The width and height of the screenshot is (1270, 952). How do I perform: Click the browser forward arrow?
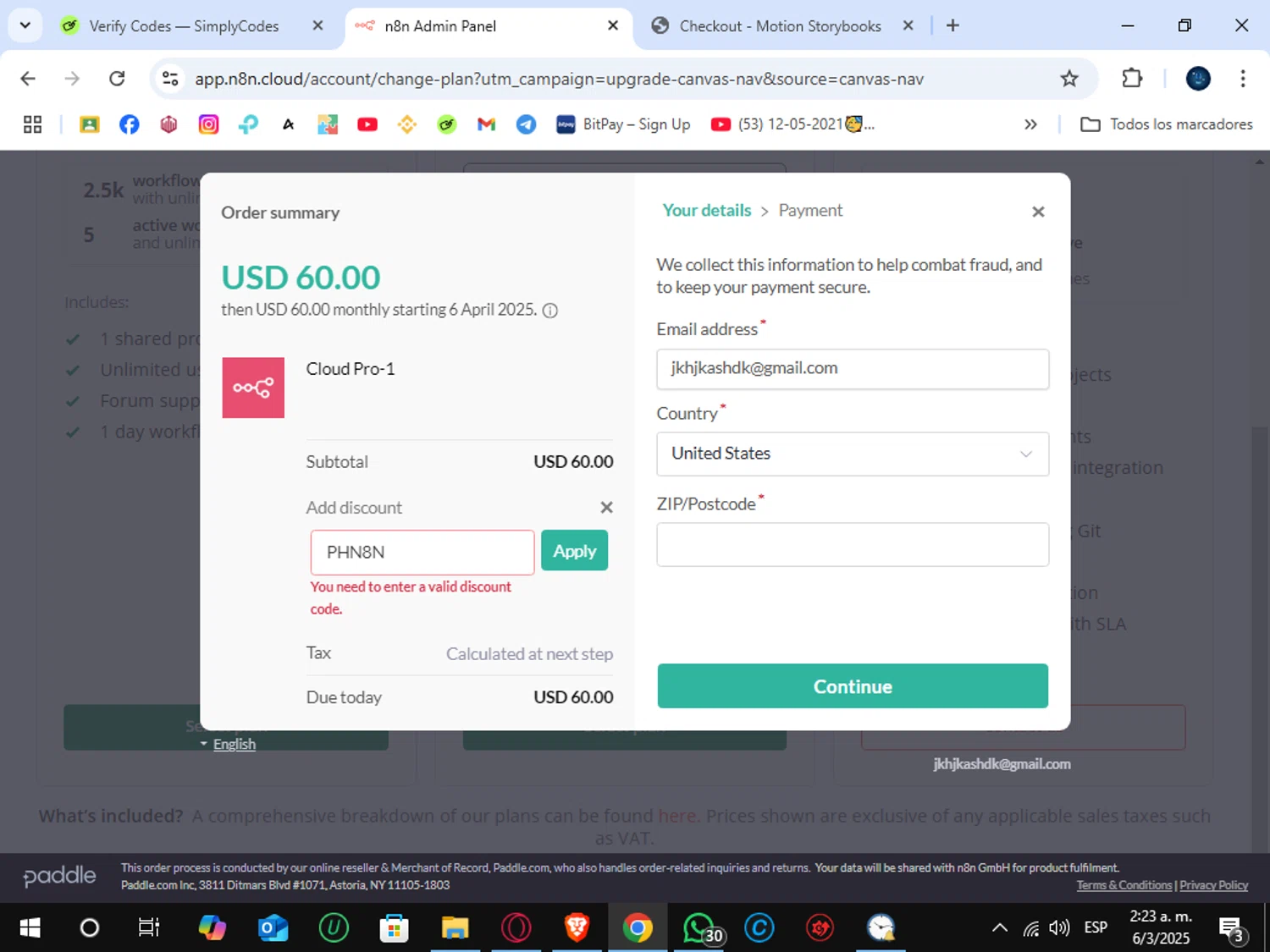tap(72, 79)
